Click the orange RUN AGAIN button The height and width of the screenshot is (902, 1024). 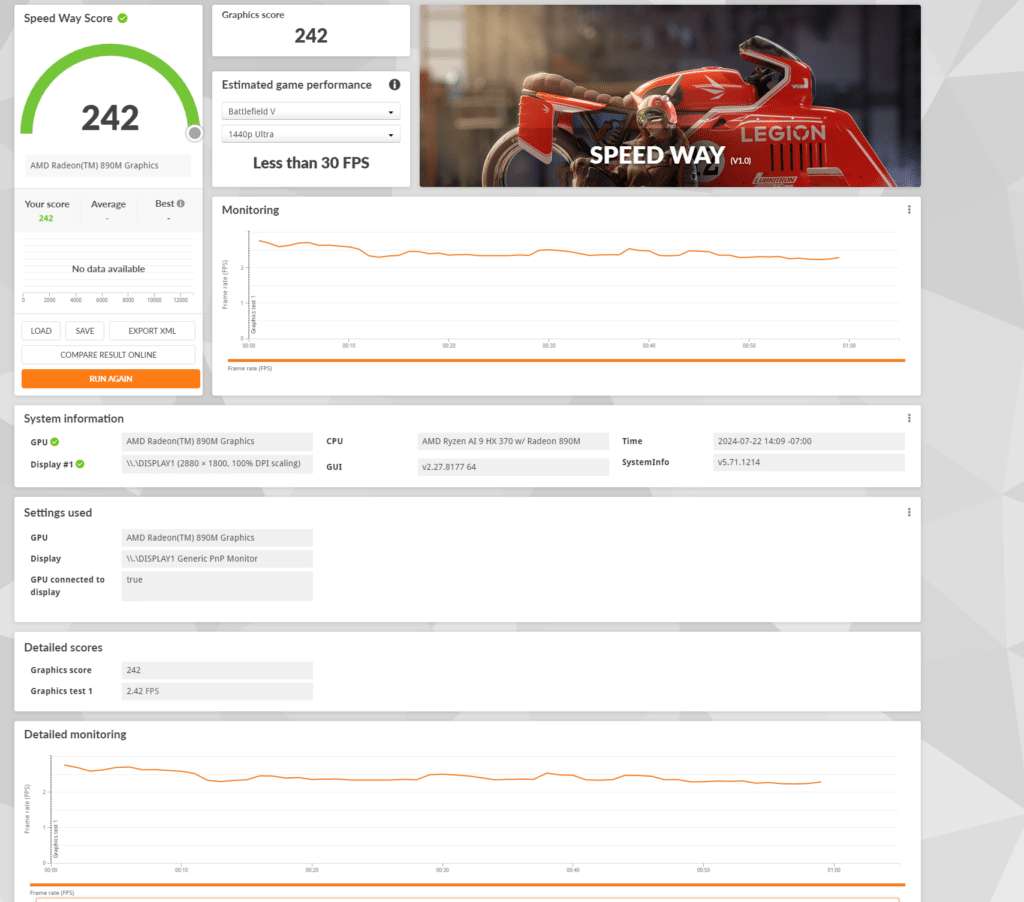110,379
